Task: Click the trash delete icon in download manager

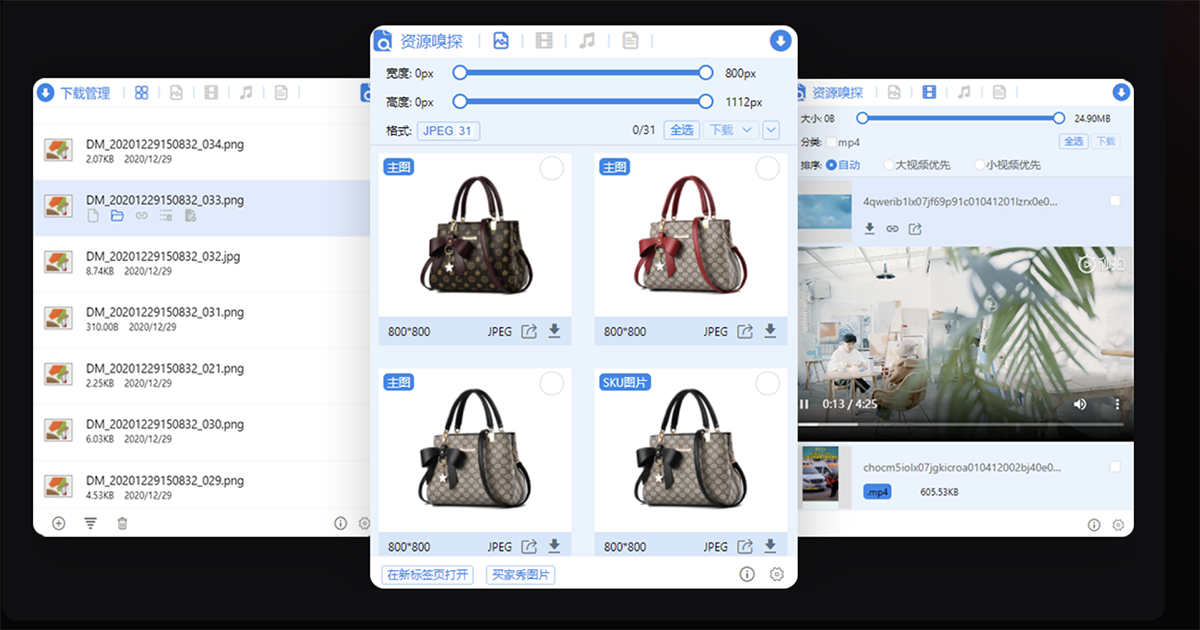Action: coord(122,522)
